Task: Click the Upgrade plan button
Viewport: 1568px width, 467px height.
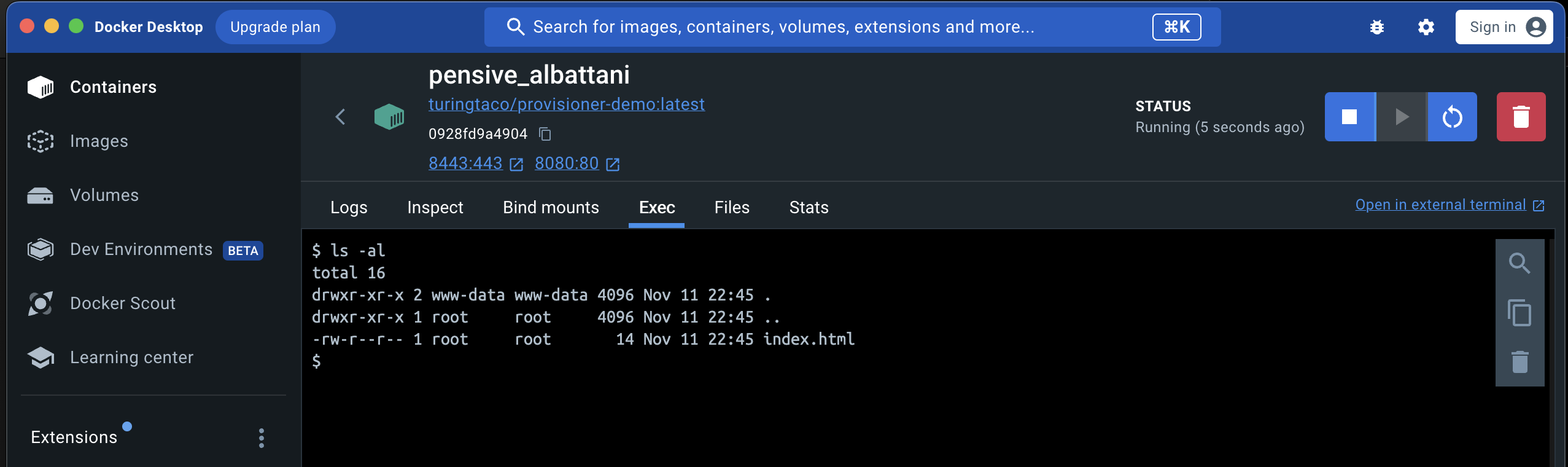Action: [x=275, y=27]
